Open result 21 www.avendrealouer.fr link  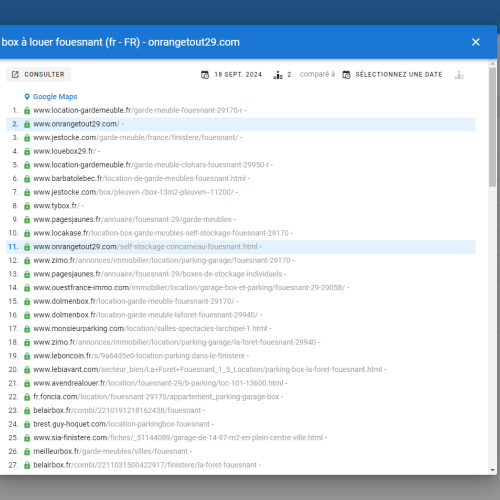[158, 383]
